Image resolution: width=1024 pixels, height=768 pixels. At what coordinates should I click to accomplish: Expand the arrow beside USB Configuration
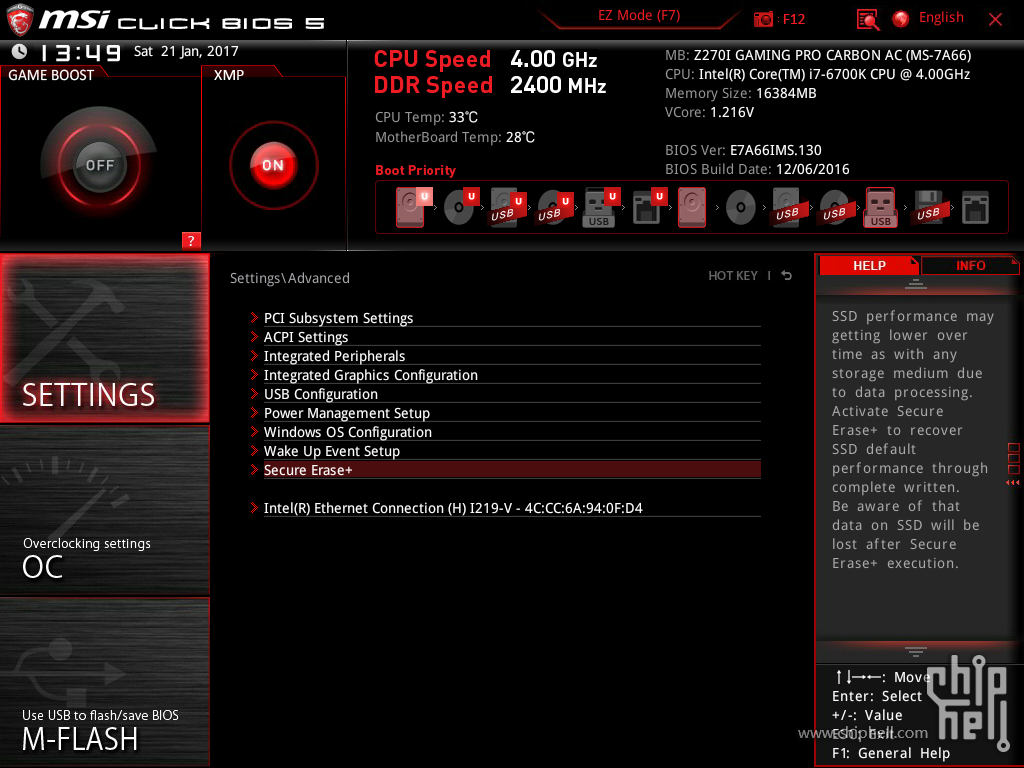[x=254, y=393]
